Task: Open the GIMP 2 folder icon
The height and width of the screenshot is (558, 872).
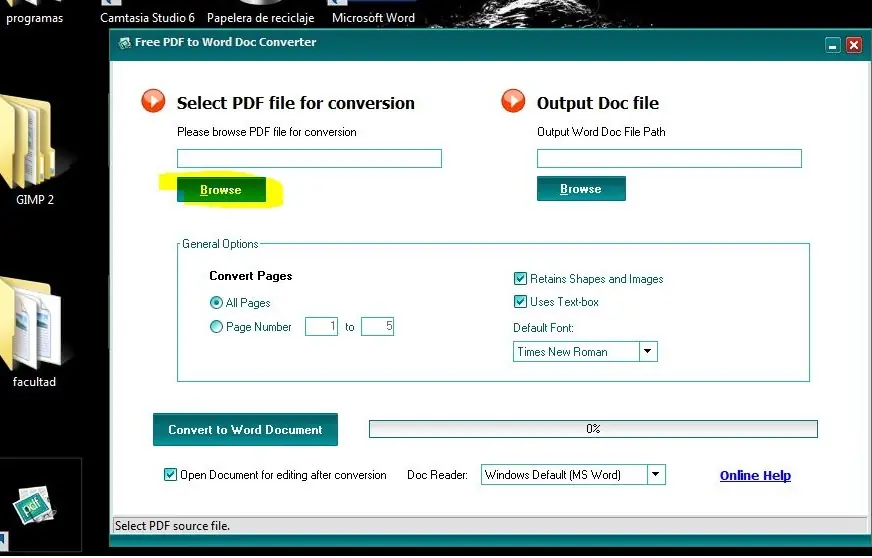Action: coord(30,145)
